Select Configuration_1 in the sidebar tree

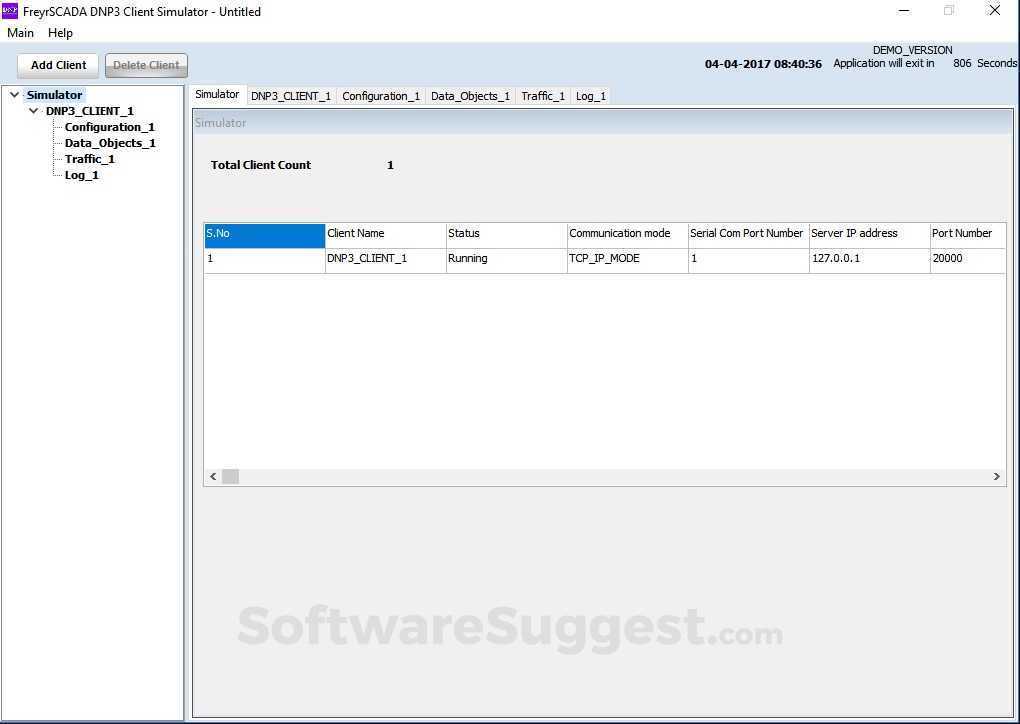[x=109, y=126]
